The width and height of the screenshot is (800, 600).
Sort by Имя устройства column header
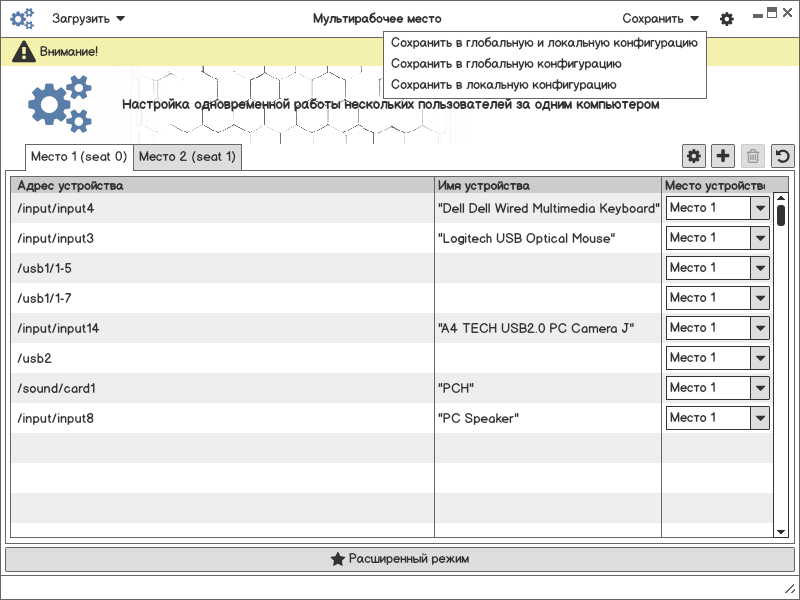tap(548, 186)
